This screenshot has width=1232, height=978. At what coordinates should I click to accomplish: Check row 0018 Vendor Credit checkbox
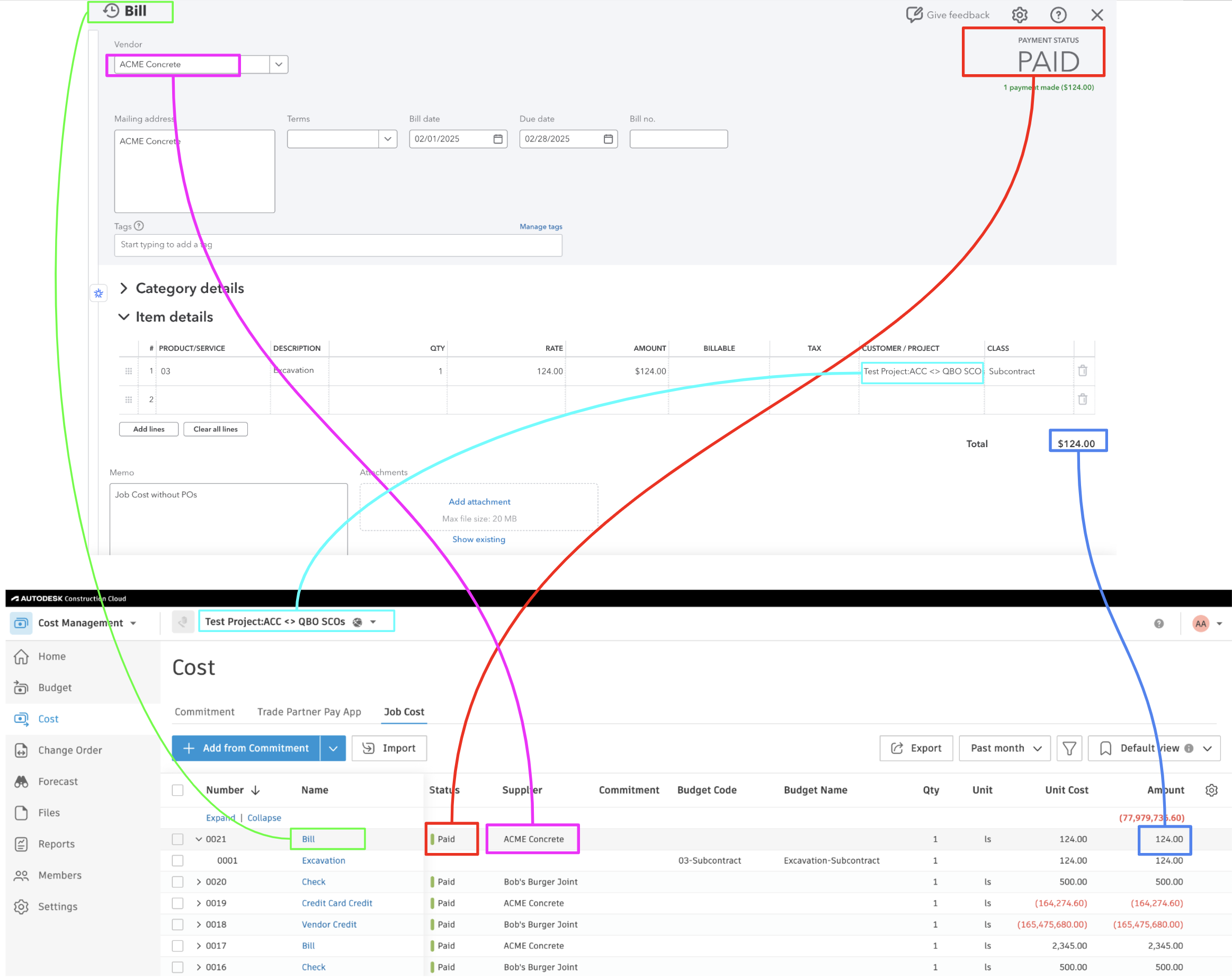[178, 924]
